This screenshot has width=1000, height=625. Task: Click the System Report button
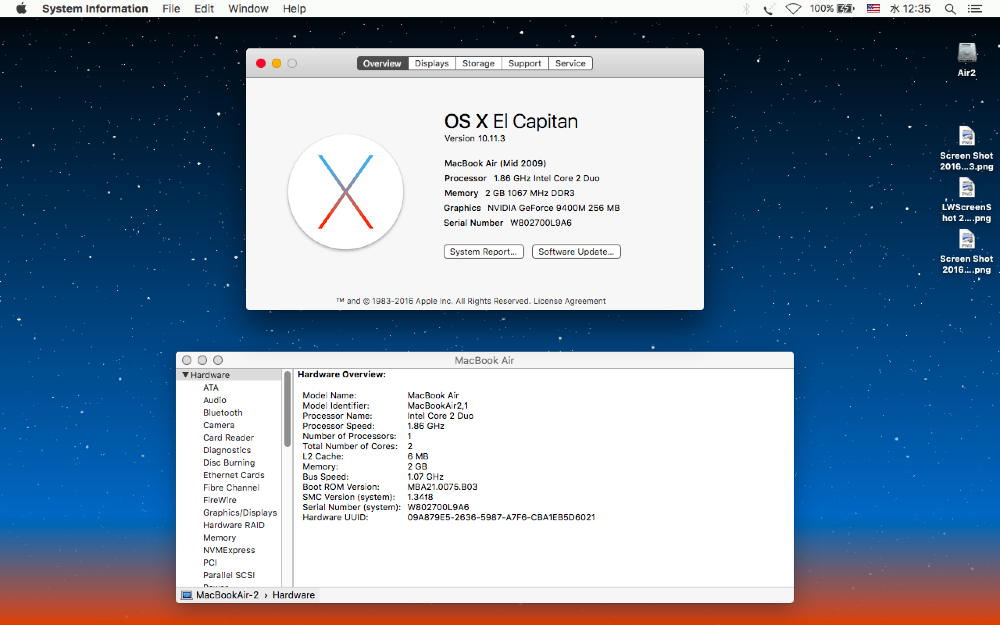(x=484, y=252)
